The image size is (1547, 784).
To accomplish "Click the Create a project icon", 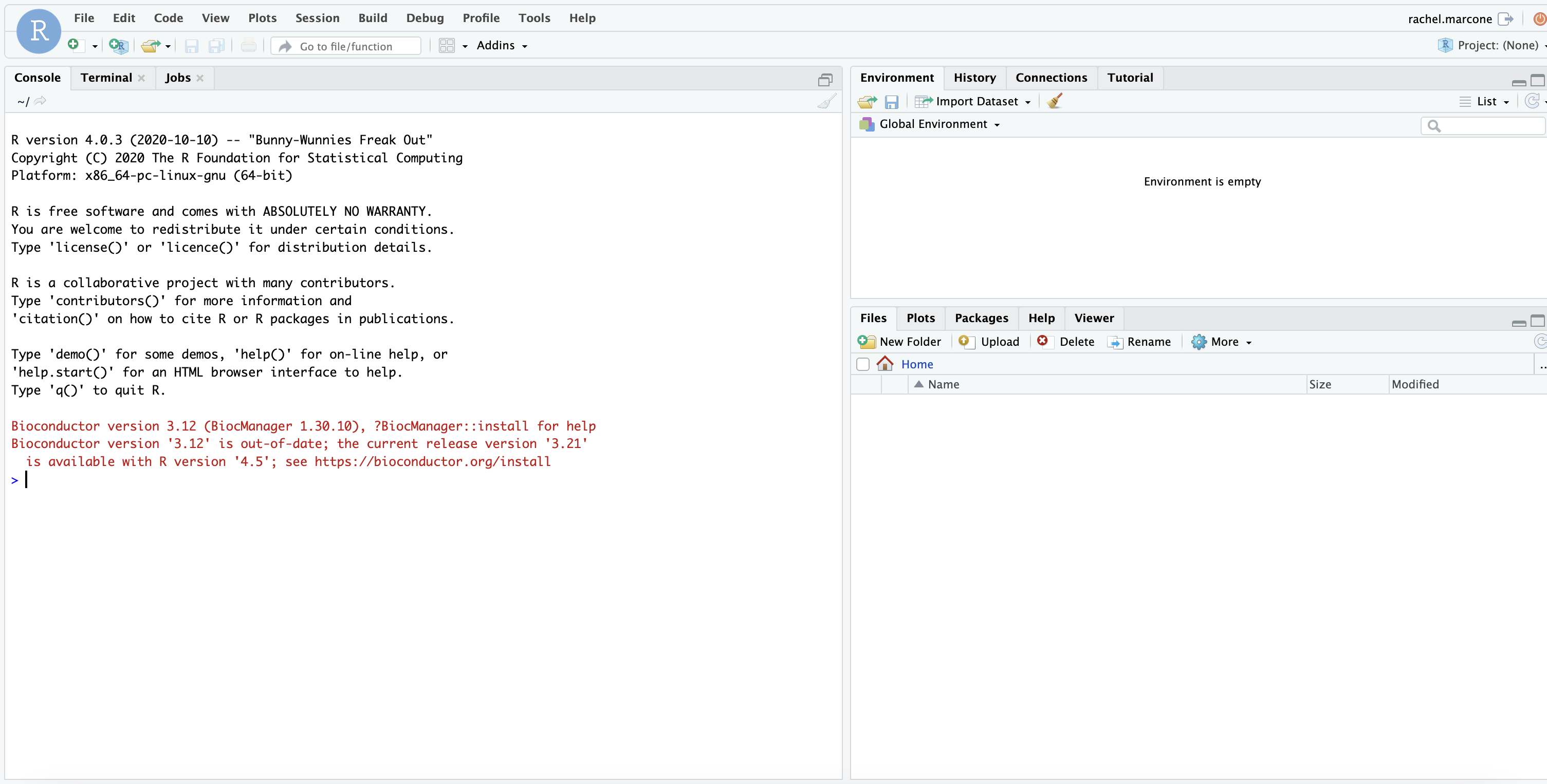I will [118, 46].
